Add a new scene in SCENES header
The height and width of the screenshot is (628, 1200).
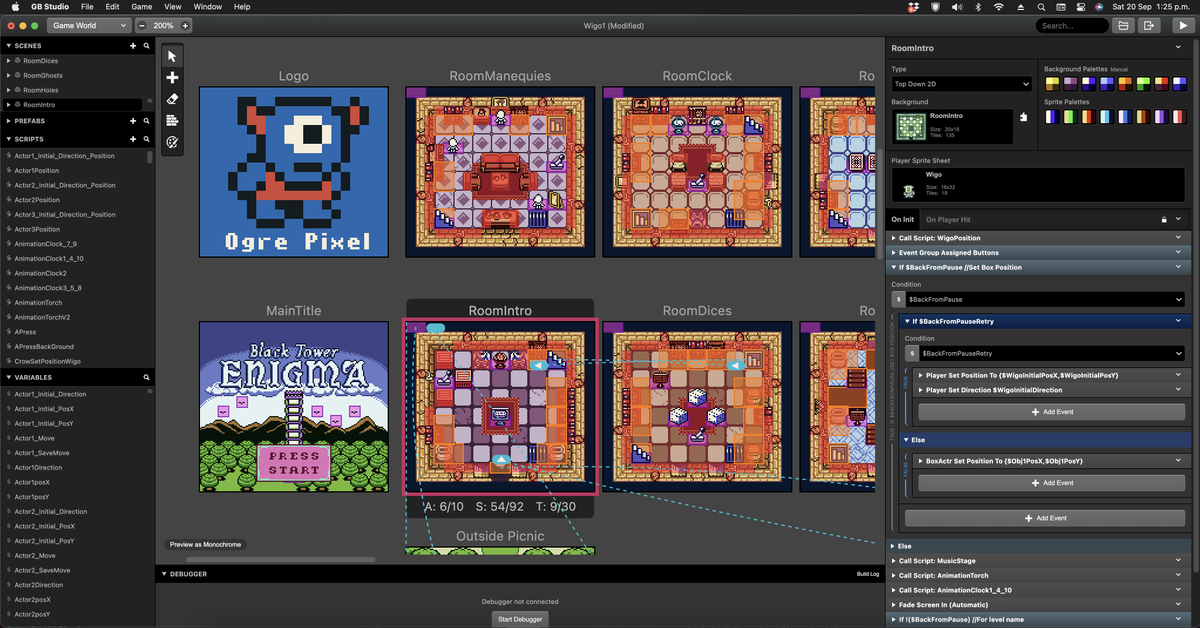[x=133, y=46]
